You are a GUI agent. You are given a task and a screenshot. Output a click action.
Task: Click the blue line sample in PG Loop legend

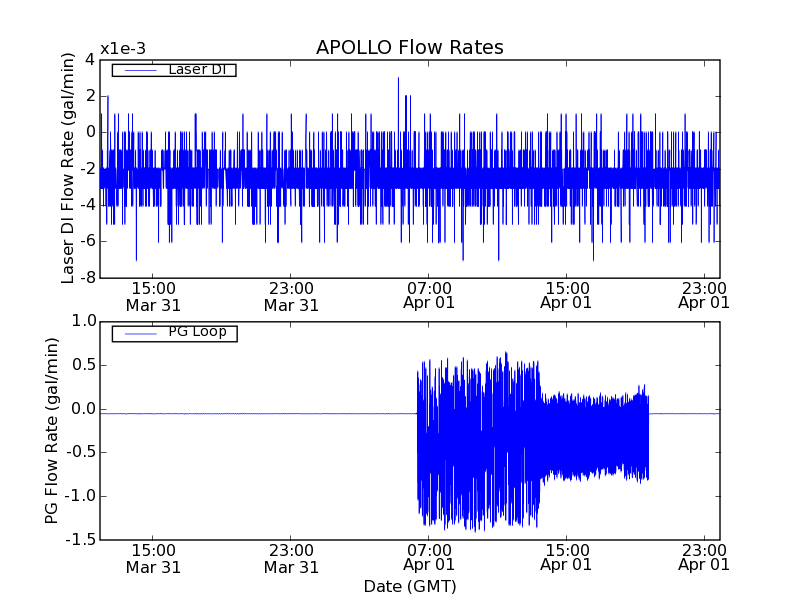pos(138,333)
